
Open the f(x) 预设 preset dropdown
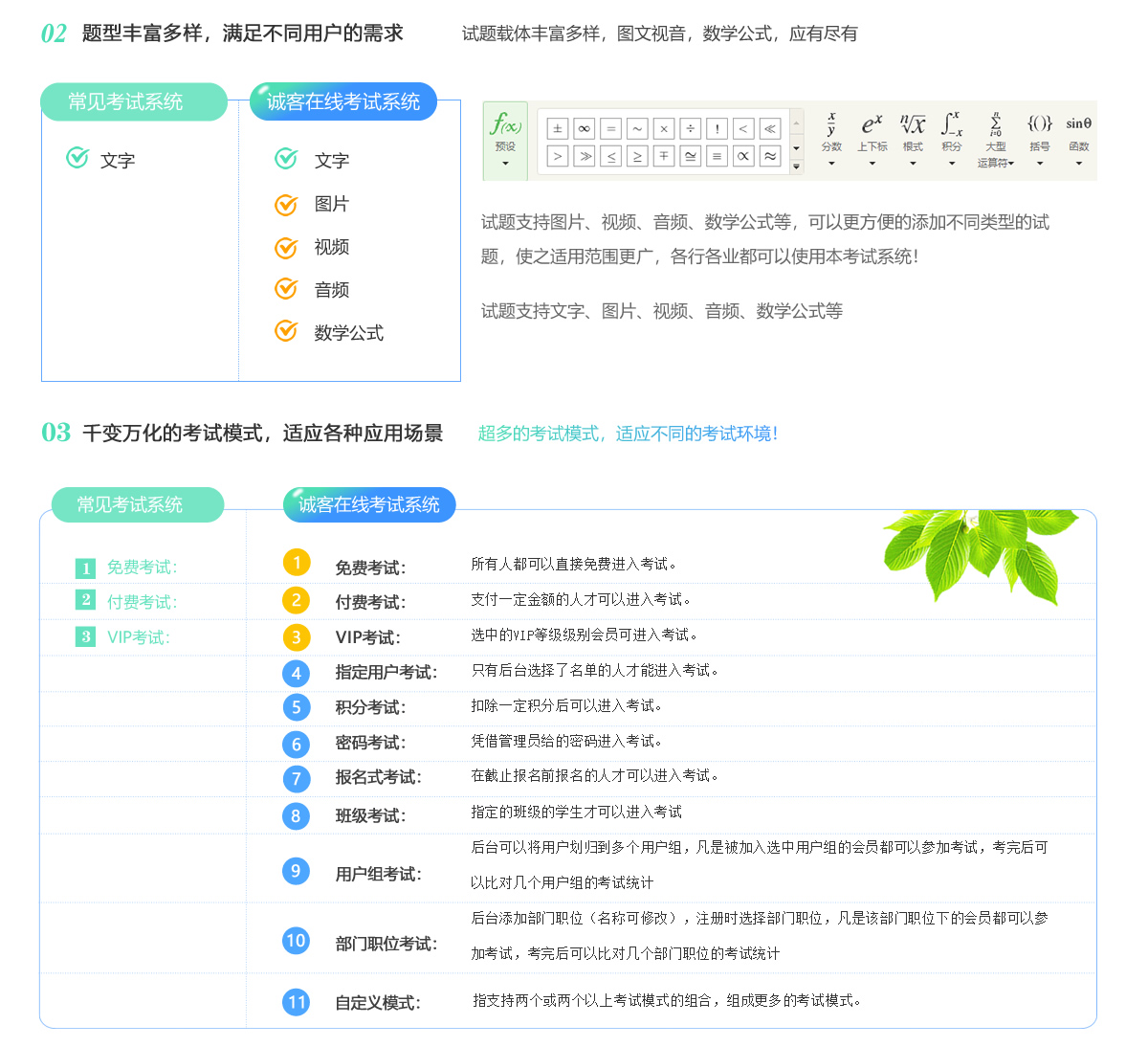[x=505, y=141]
